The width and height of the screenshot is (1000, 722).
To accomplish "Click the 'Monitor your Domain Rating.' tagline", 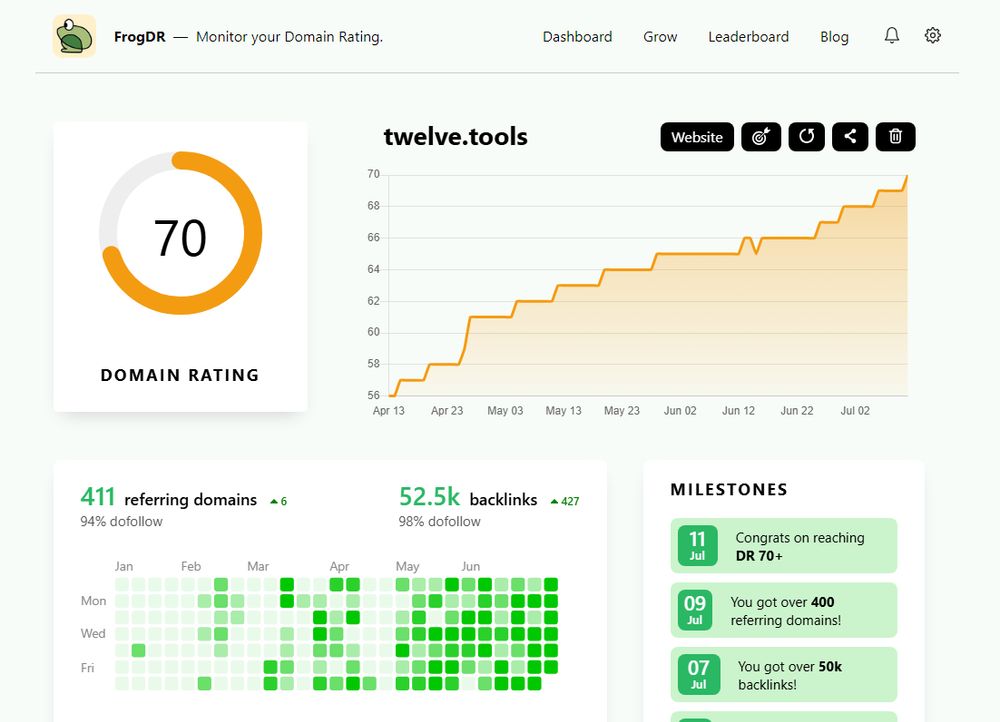I will tap(290, 37).
